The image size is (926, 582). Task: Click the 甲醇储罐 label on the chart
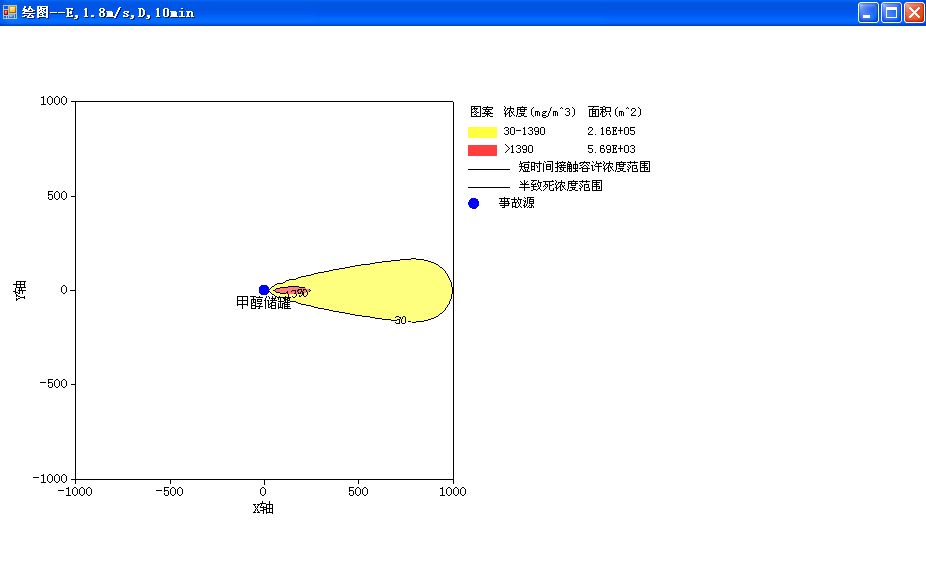coord(263,303)
